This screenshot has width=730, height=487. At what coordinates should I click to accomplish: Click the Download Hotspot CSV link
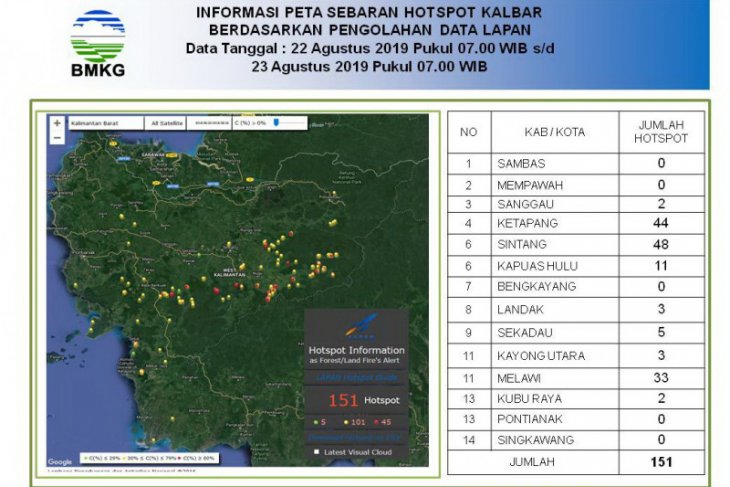click(x=357, y=438)
